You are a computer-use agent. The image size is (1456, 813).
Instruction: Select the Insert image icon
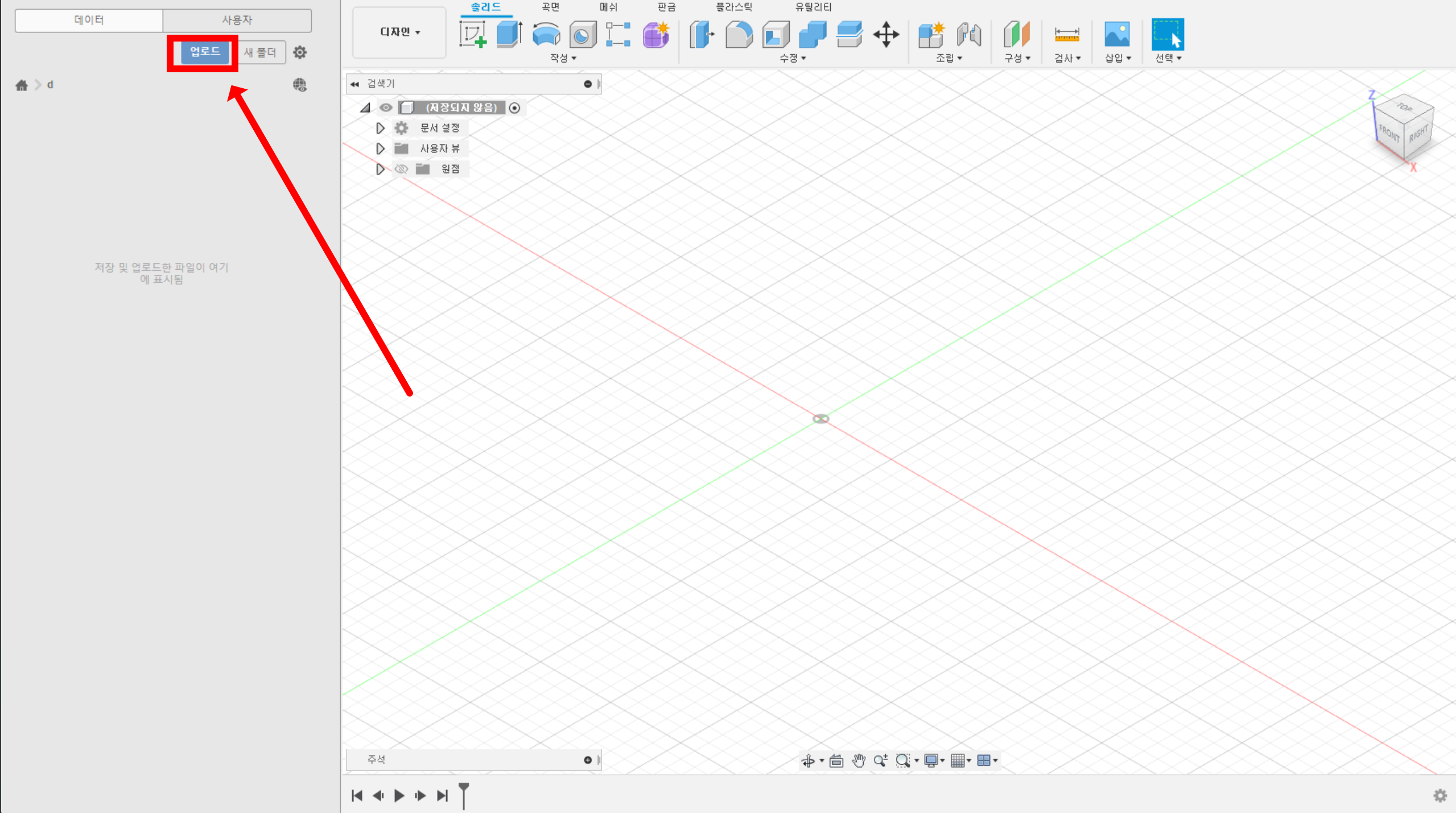1117,34
